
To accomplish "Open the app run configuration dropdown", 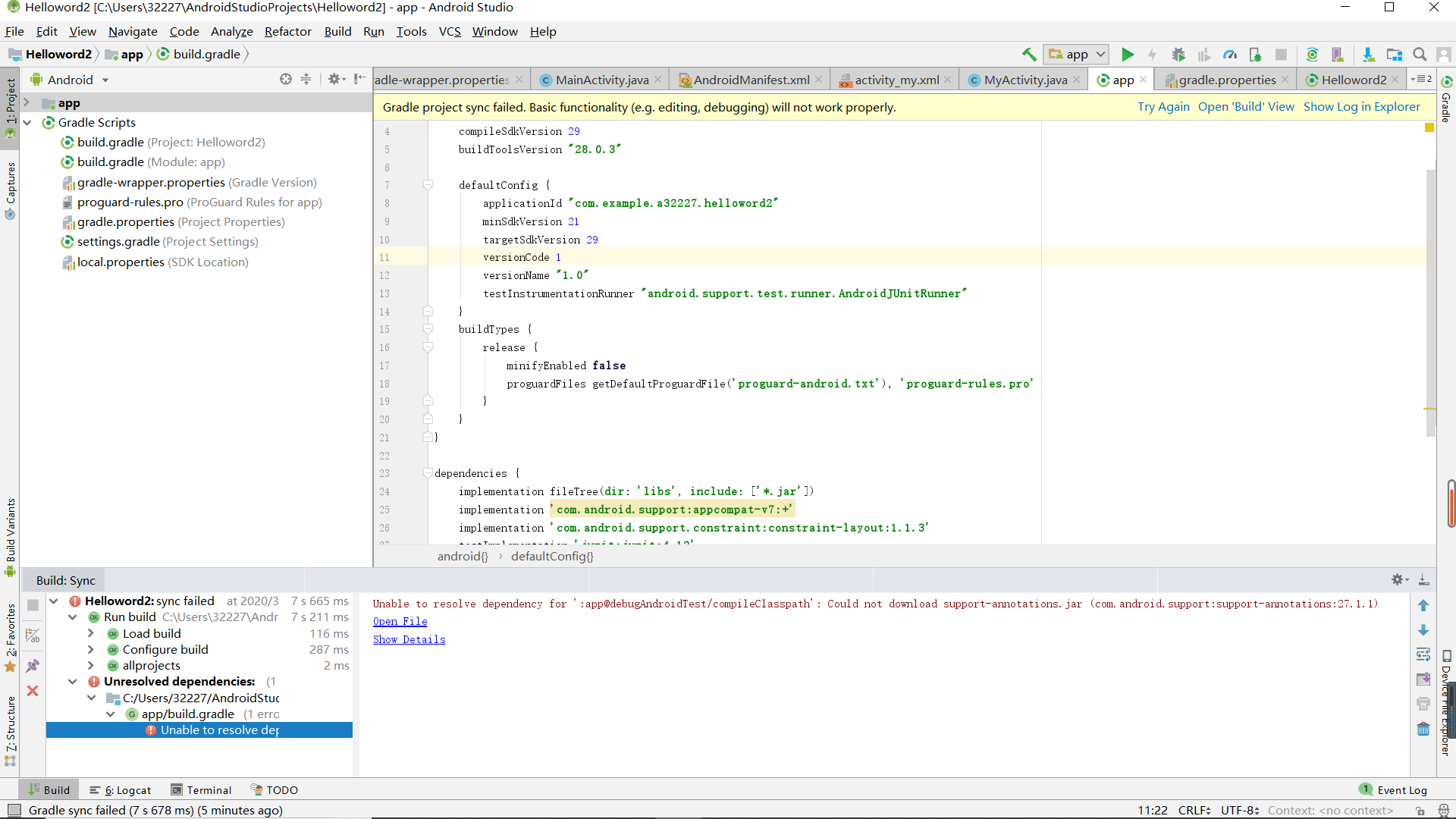I will coord(1077,55).
